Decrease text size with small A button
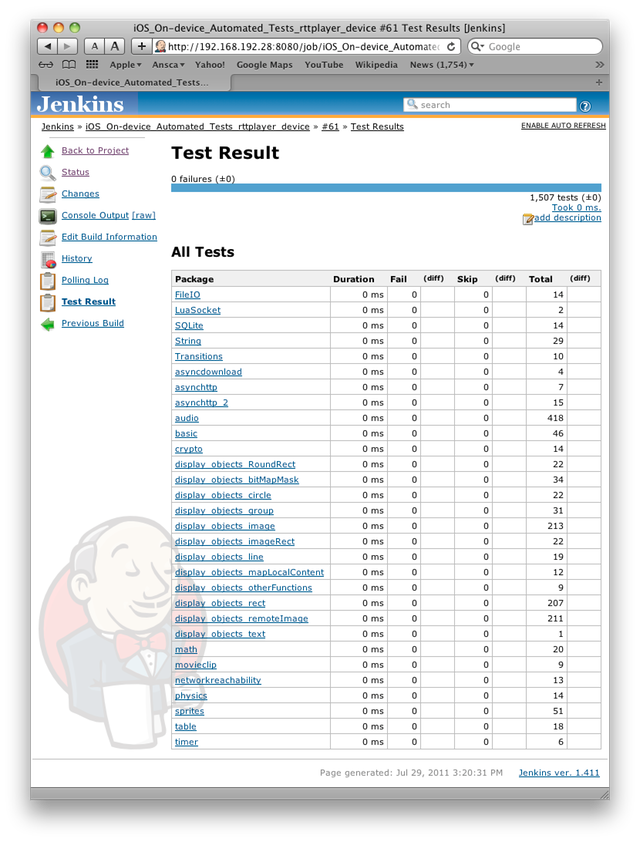Viewport: 640px width, 842px height. pyautogui.click(x=94, y=47)
